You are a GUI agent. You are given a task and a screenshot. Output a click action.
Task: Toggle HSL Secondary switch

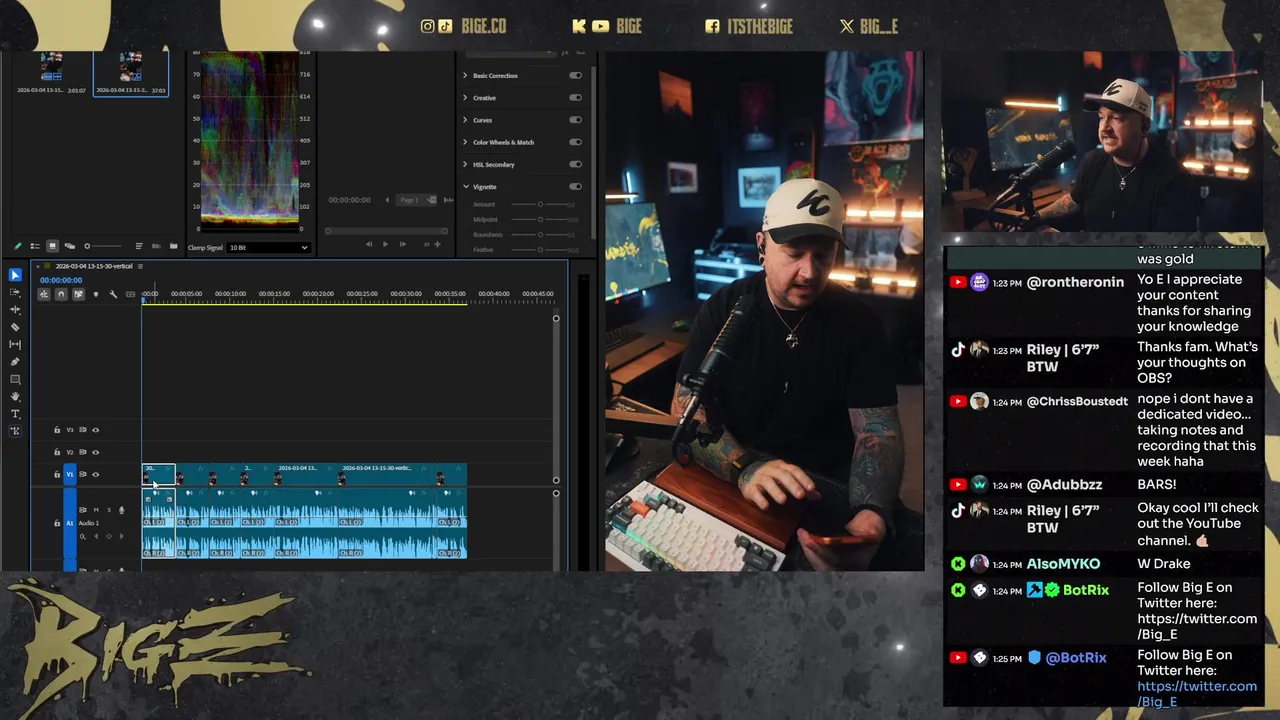(x=575, y=164)
